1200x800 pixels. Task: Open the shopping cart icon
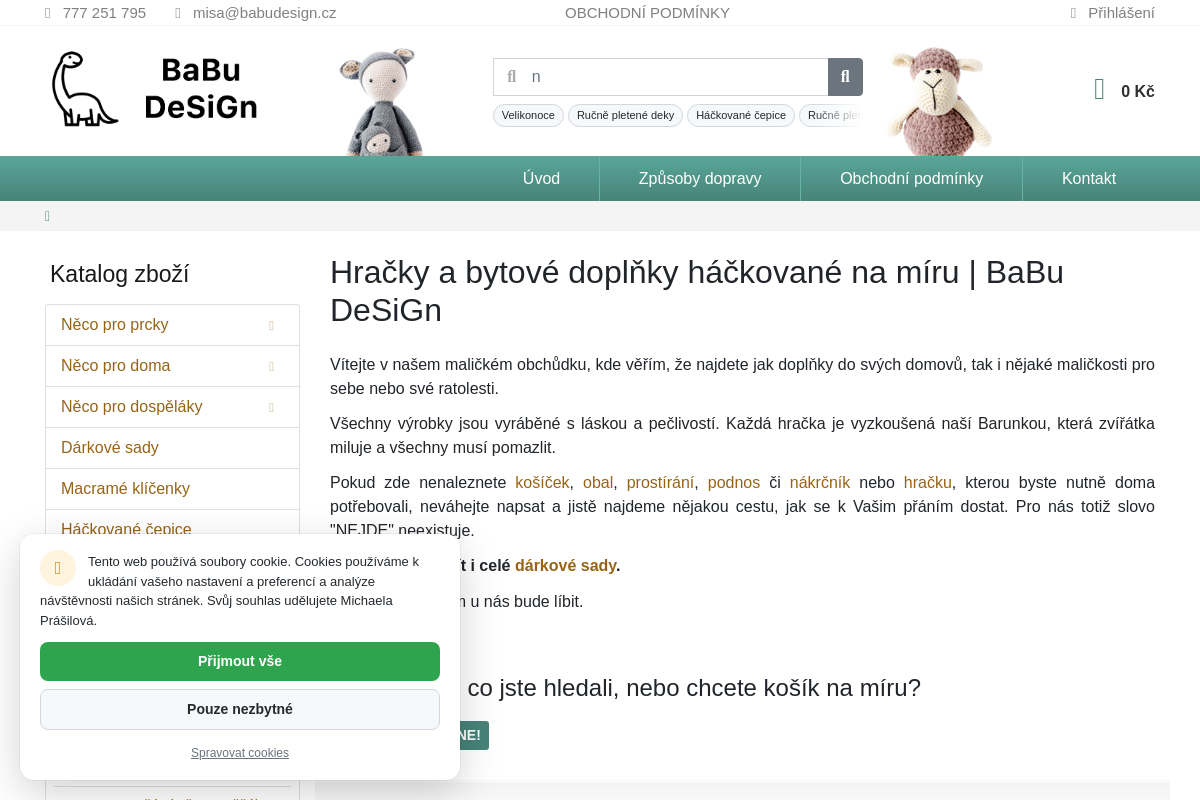point(1100,90)
